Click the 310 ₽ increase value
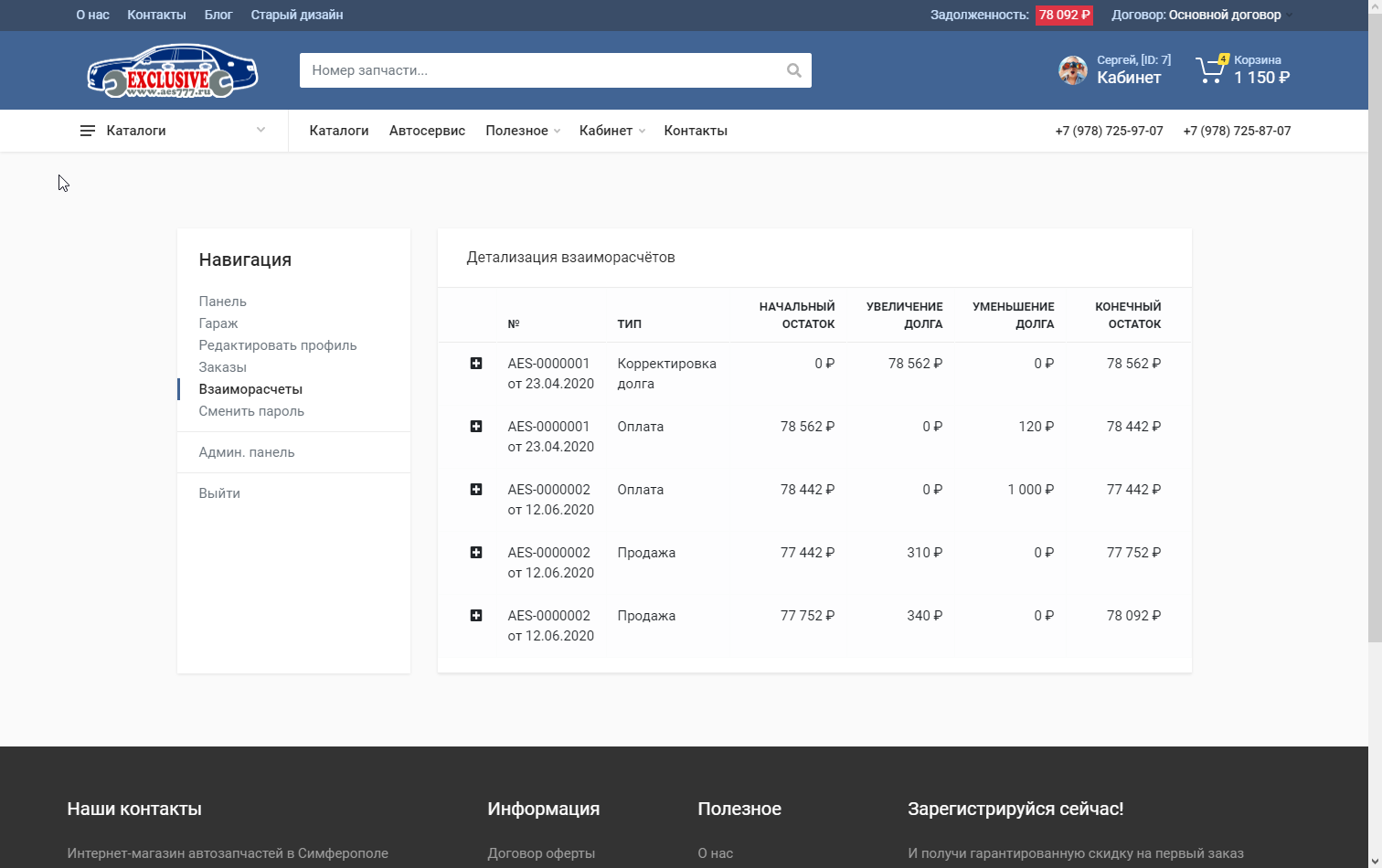The height and width of the screenshot is (868, 1382). (x=924, y=553)
